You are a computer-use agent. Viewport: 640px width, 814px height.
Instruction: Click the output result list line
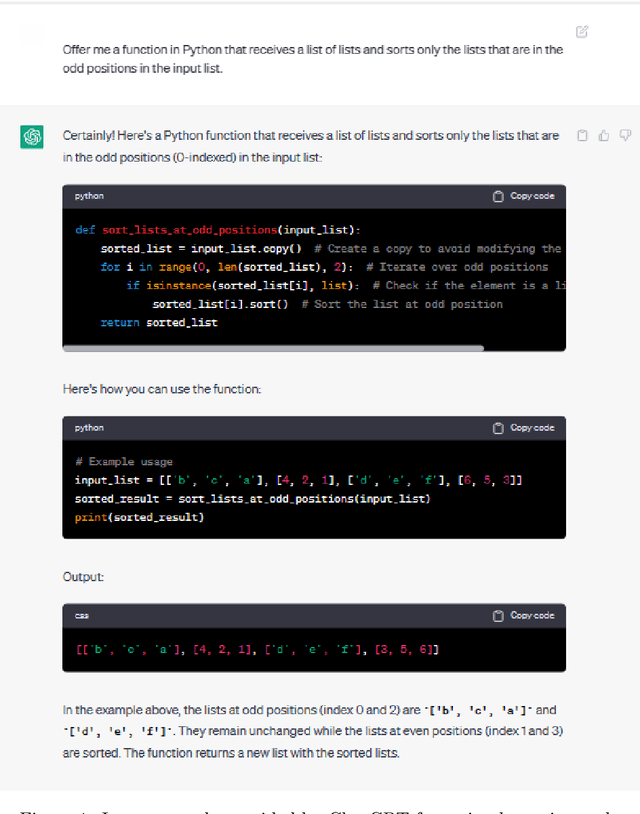tap(257, 649)
